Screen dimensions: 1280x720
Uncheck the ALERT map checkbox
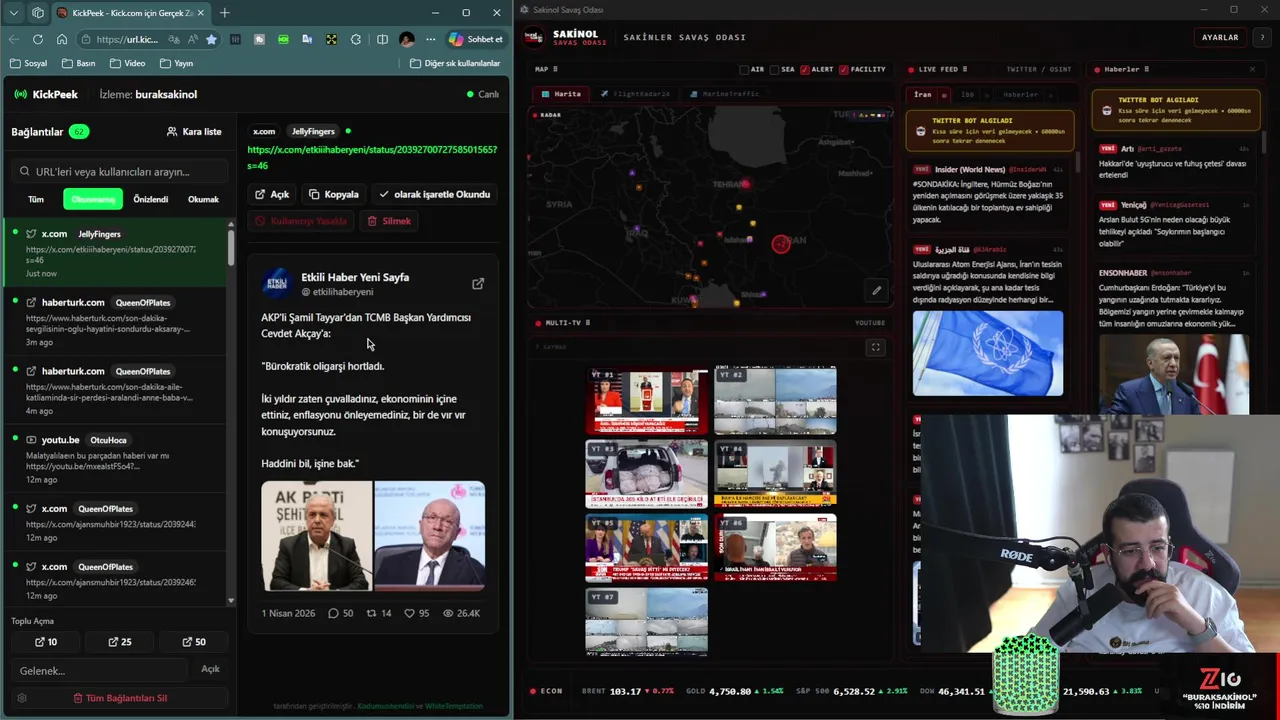(805, 69)
